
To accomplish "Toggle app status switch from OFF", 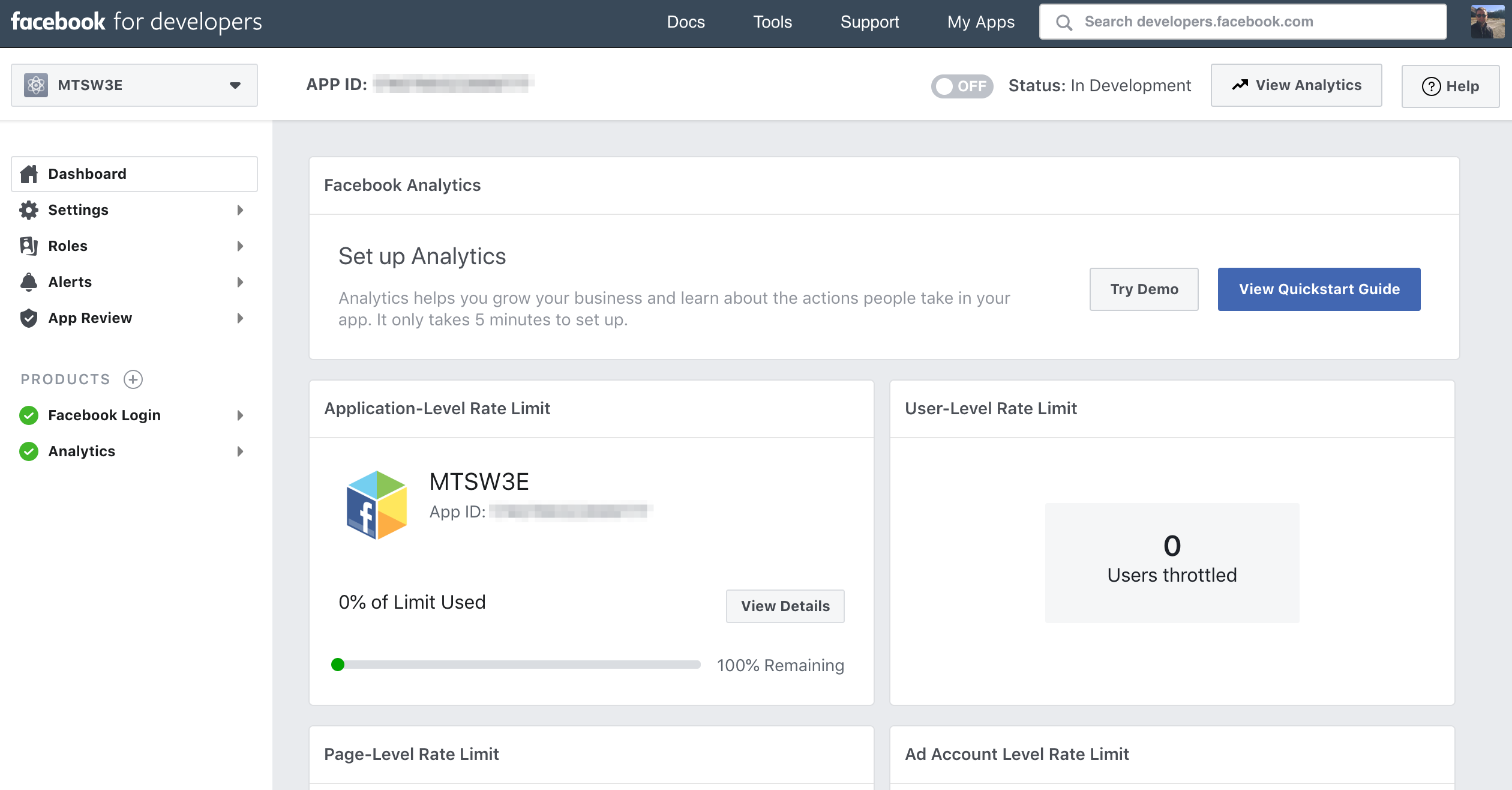I will coord(962,86).
